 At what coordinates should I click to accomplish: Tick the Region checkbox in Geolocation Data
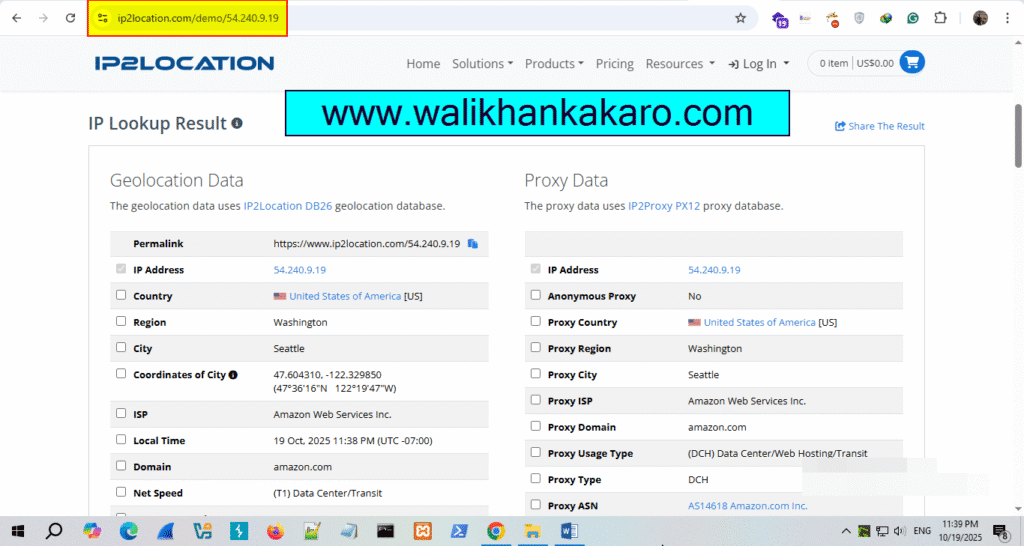click(x=121, y=321)
